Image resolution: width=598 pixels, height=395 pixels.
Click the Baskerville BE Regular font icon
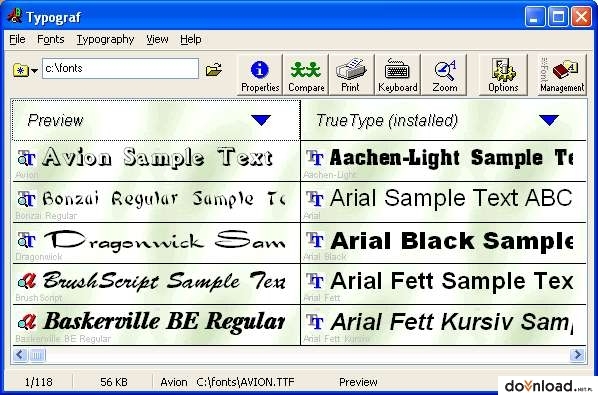(x=27, y=322)
